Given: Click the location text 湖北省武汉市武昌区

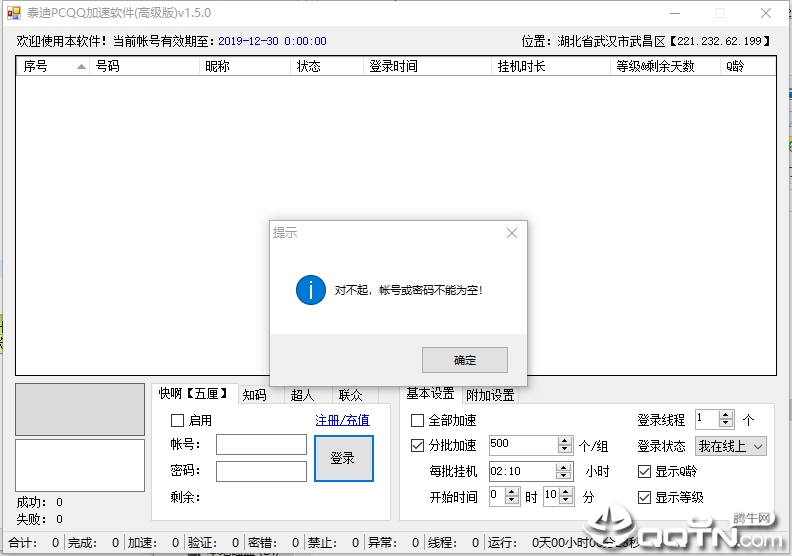Looking at the screenshot, I should click(x=611, y=41).
